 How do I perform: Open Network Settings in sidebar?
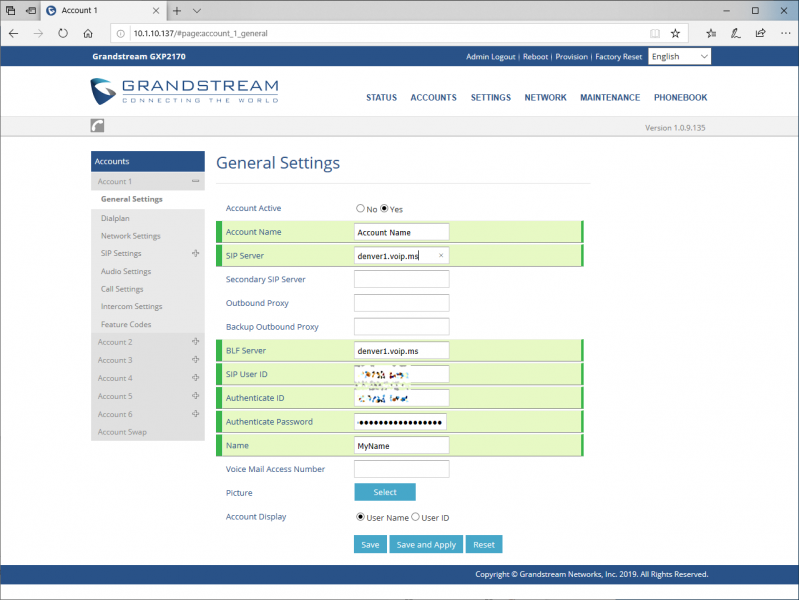coord(130,236)
